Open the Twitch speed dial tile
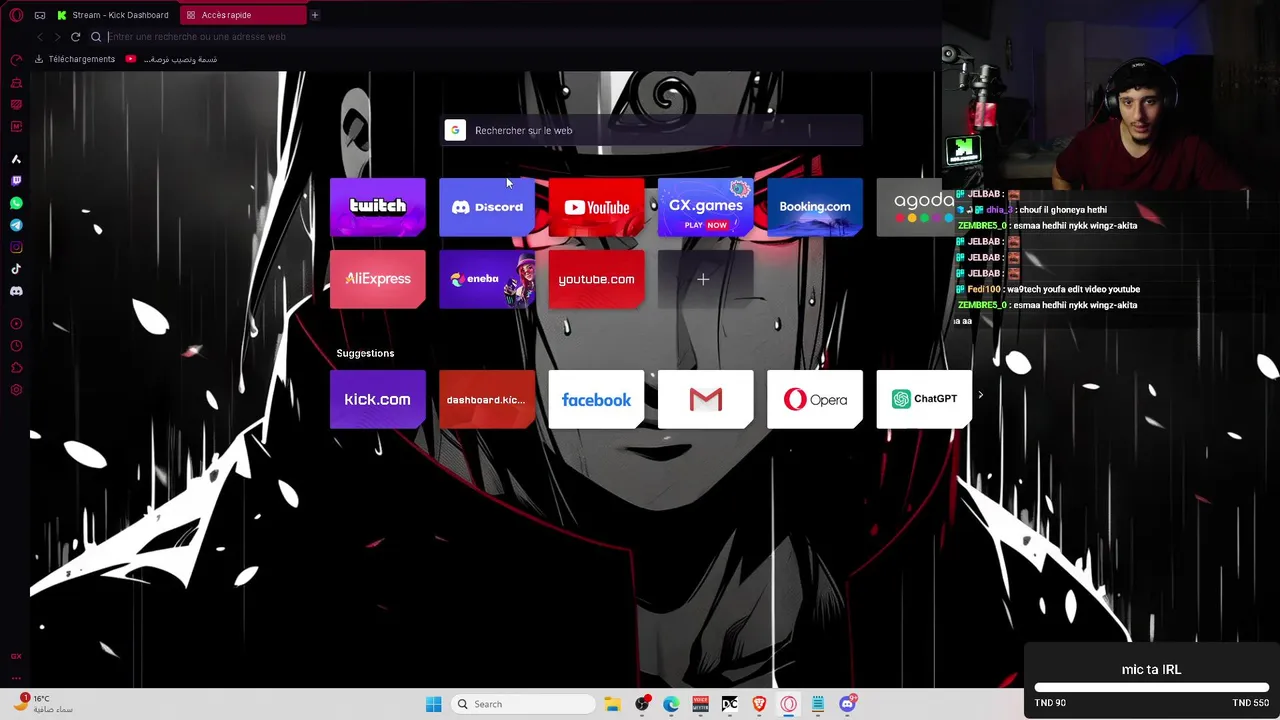Screen dimensions: 1280x720 pyautogui.click(x=378, y=207)
